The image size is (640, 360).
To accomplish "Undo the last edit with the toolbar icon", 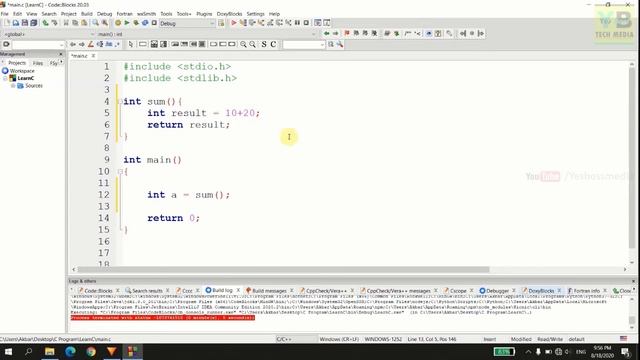I will (45, 23).
